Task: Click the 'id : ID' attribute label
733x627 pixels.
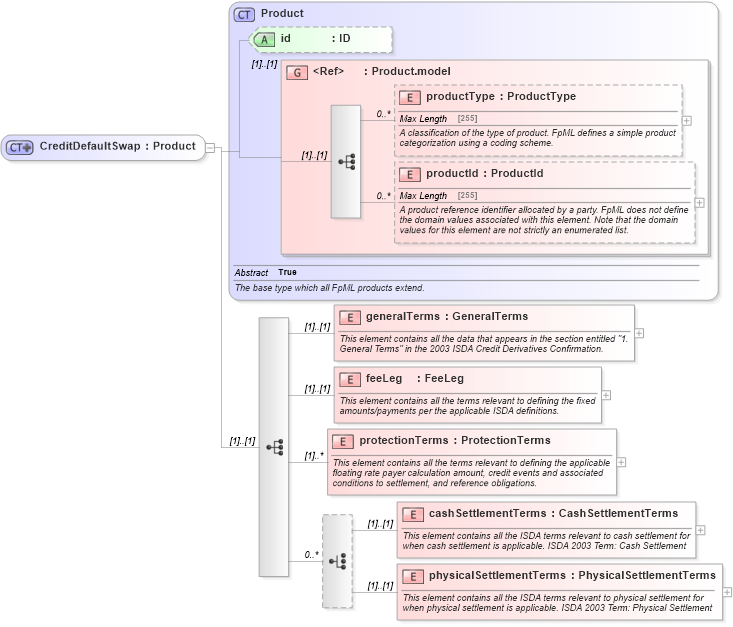Action: (x=315, y=38)
